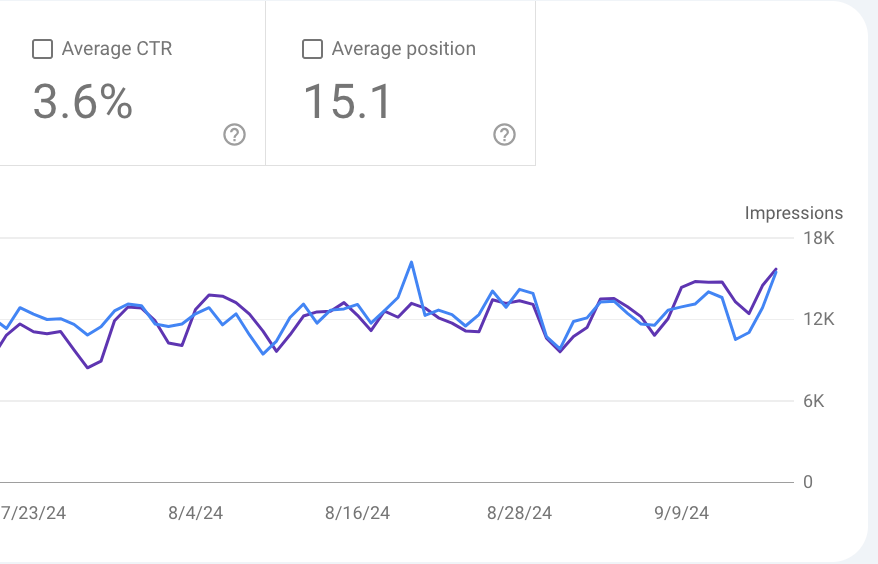Select the 8/4/24 date on the axis
Screen dimensions: 878x564
(196, 513)
